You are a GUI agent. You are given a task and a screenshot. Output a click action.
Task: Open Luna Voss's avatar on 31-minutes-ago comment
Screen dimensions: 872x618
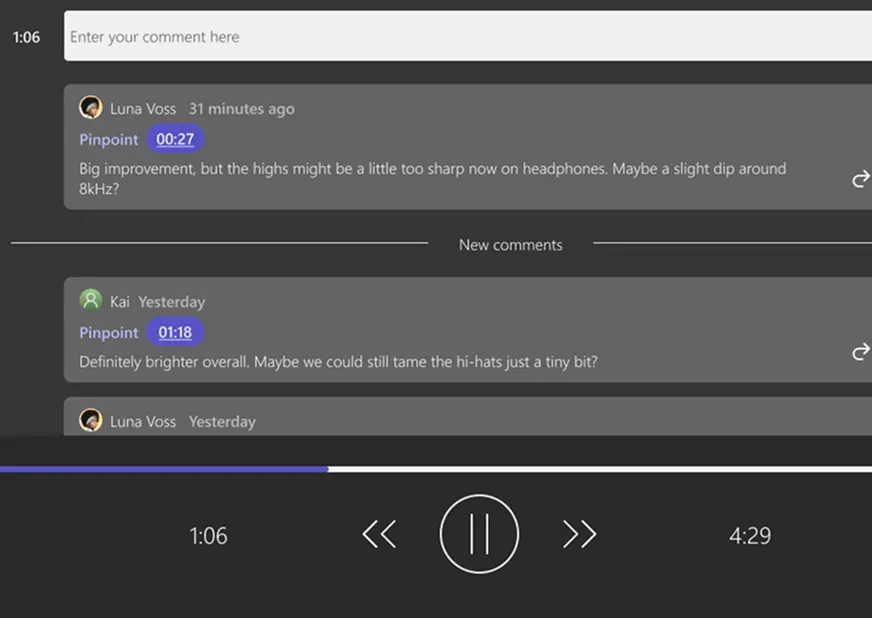point(91,108)
